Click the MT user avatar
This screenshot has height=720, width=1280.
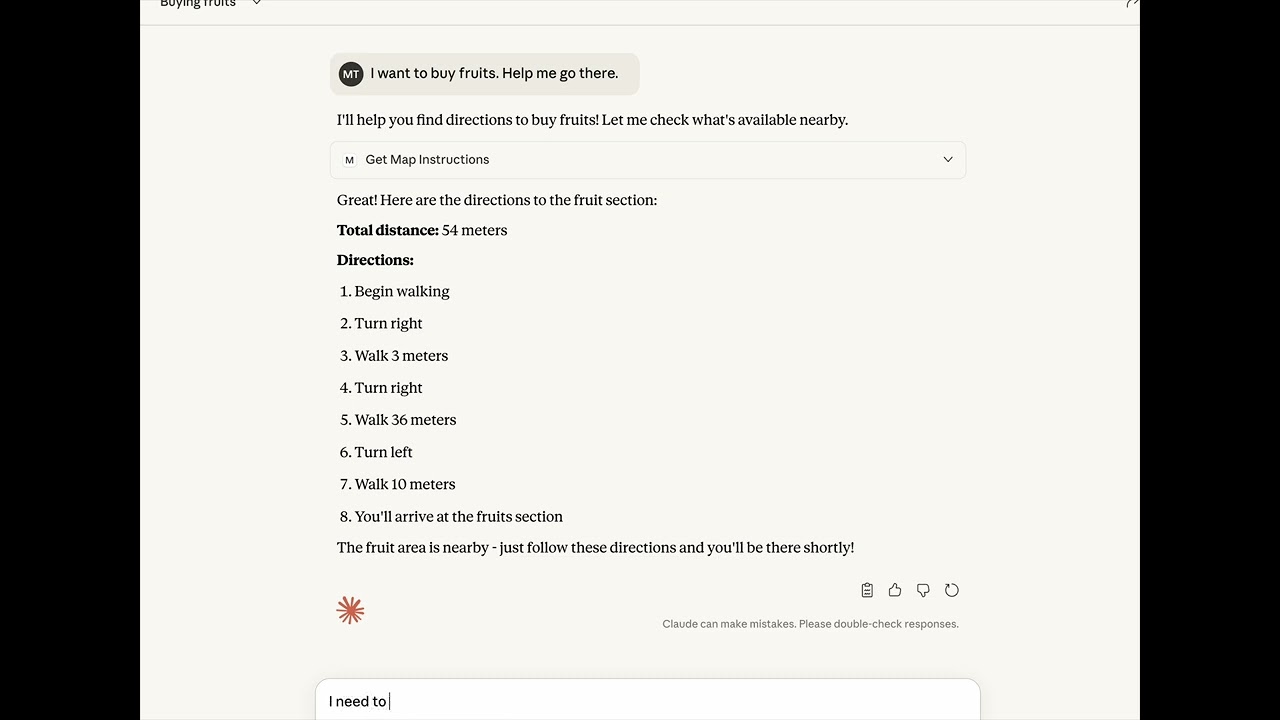[351, 74]
